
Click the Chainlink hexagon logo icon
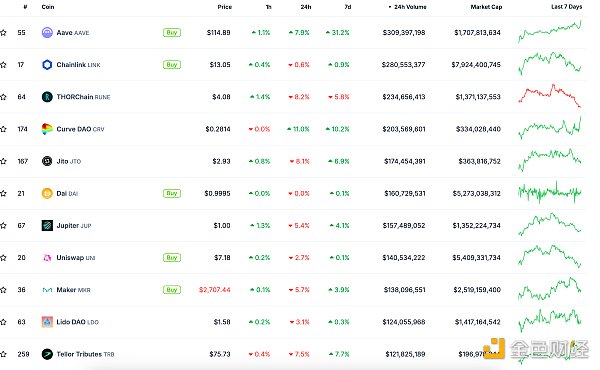pyautogui.click(x=47, y=65)
